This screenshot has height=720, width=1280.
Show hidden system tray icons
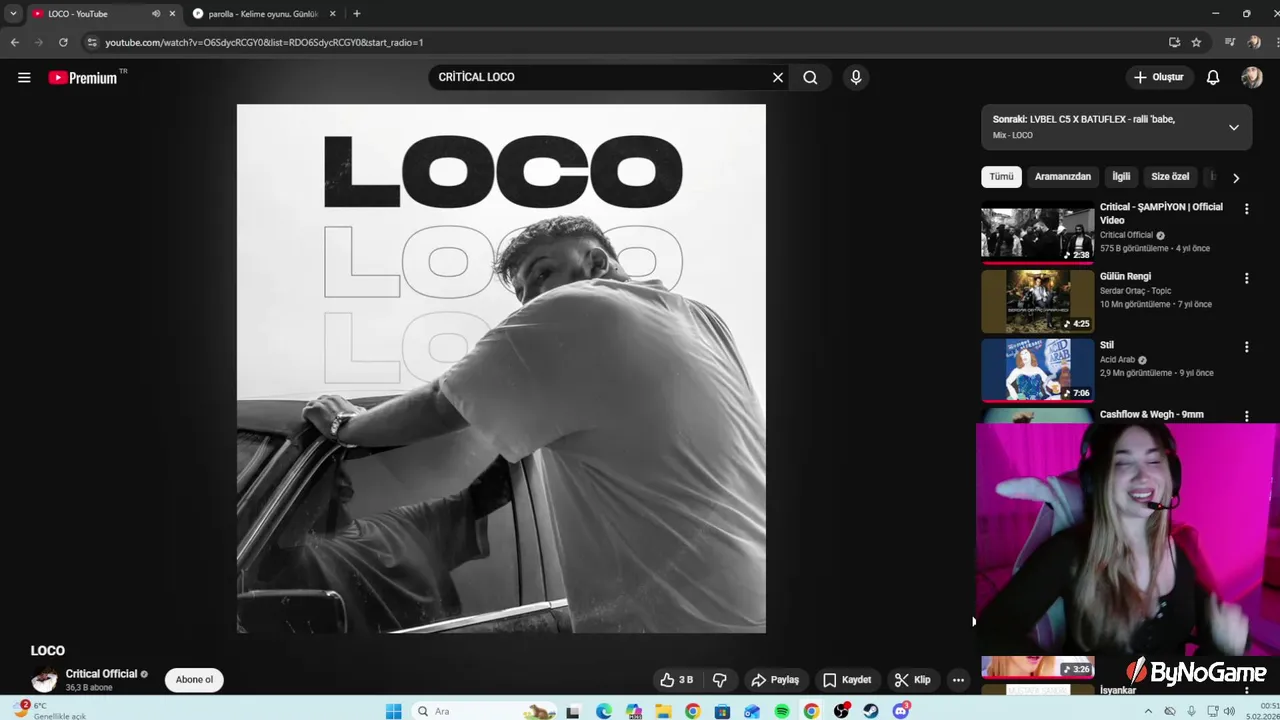(1148, 711)
